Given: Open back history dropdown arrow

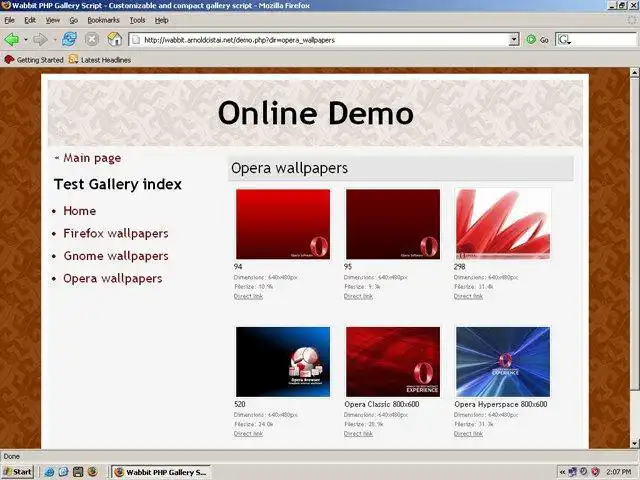Looking at the screenshot, I should (26, 40).
